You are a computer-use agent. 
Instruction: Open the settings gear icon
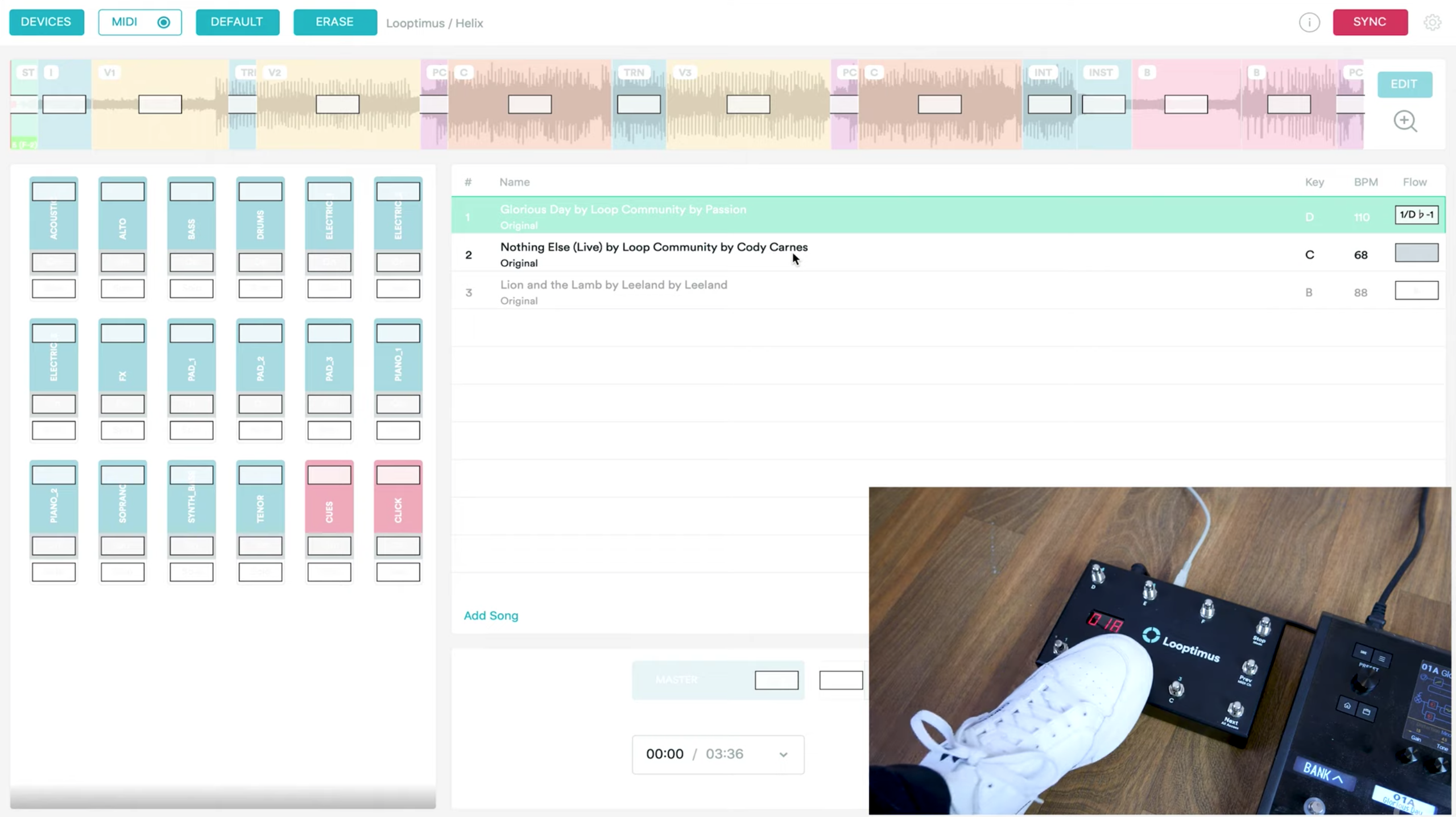[x=1432, y=23]
